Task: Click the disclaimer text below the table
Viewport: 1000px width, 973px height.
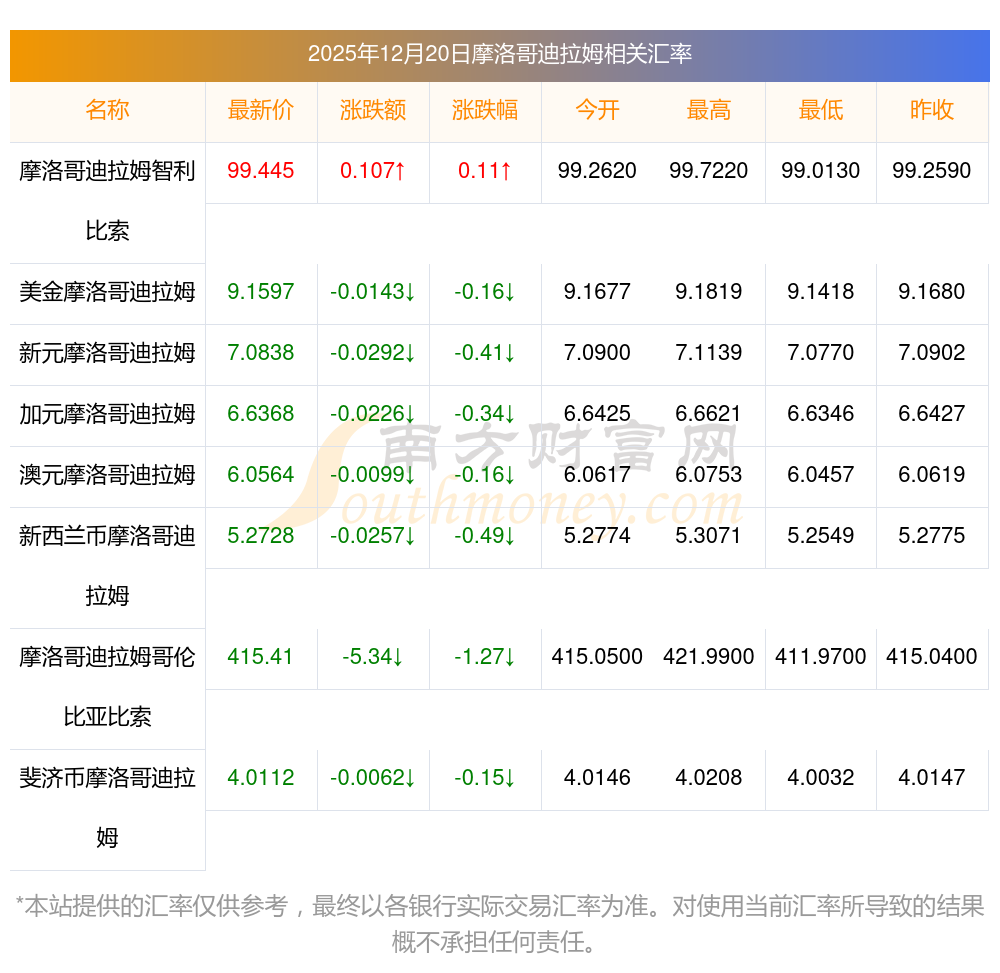Action: 499,923
